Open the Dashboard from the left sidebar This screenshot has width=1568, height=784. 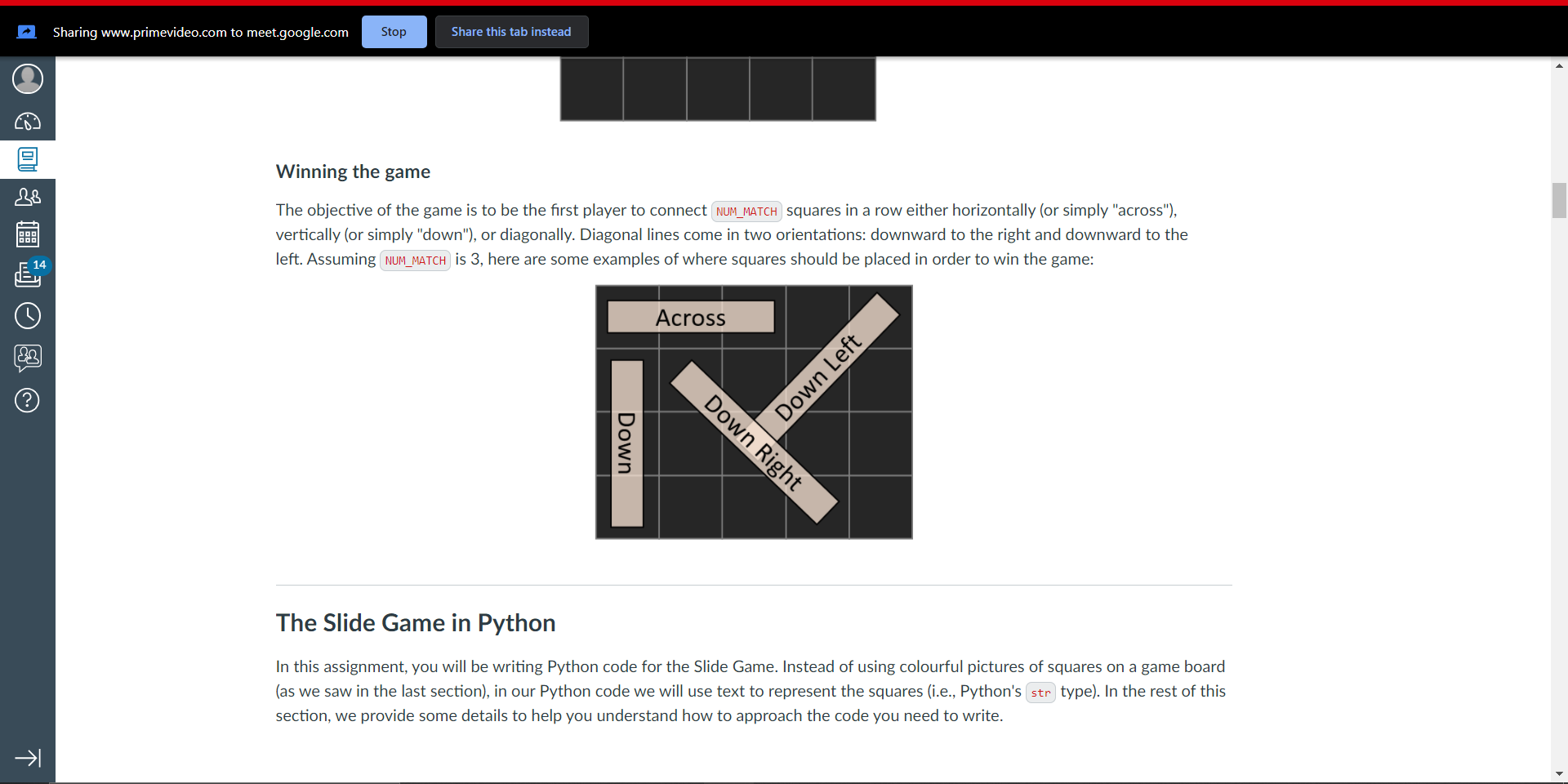(x=27, y=121)
